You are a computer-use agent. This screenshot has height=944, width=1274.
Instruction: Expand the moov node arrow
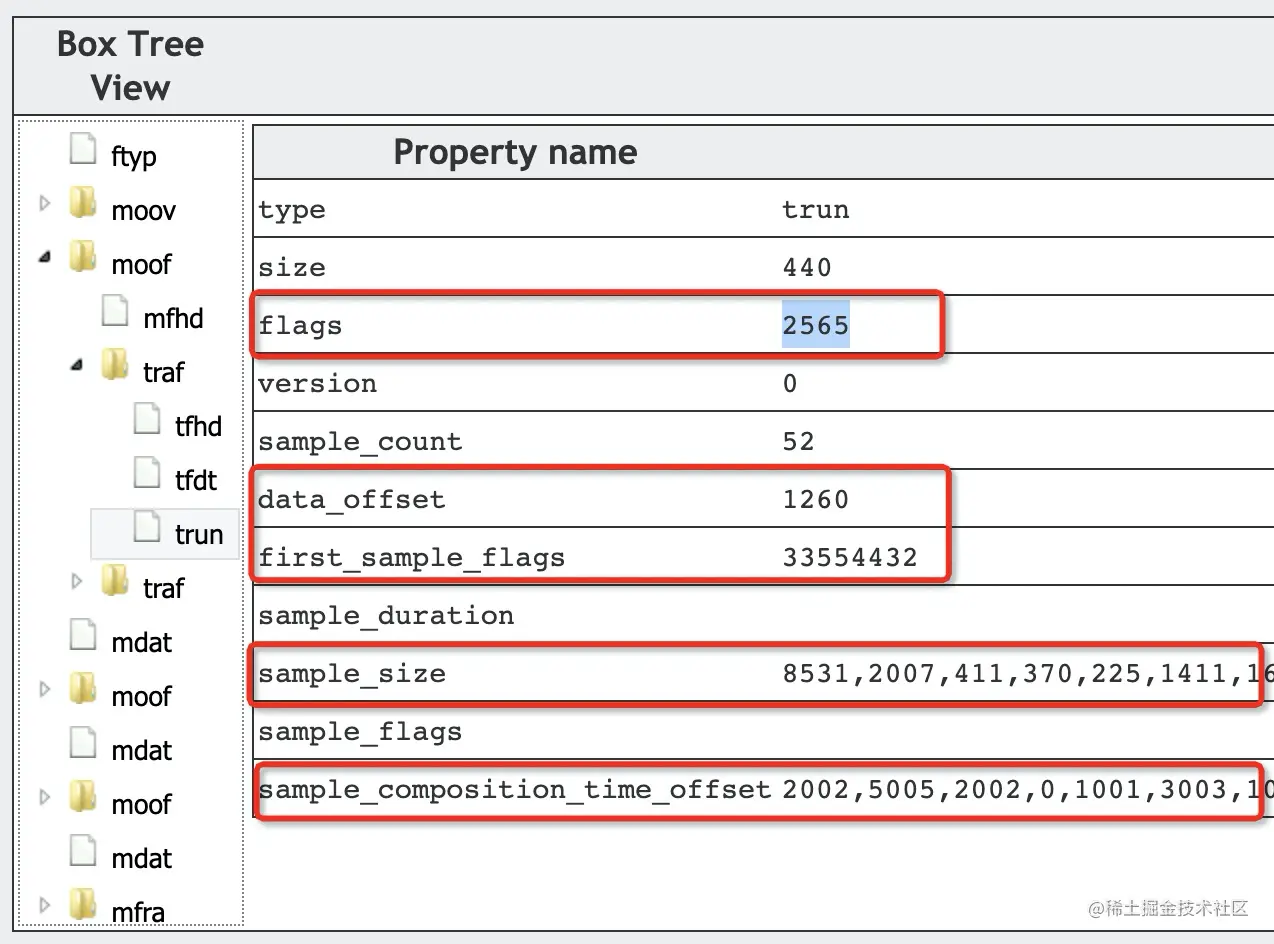(44, 204)
